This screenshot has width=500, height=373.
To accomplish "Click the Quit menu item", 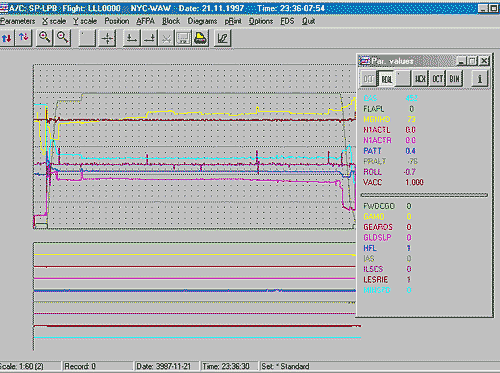I will 308,21.
